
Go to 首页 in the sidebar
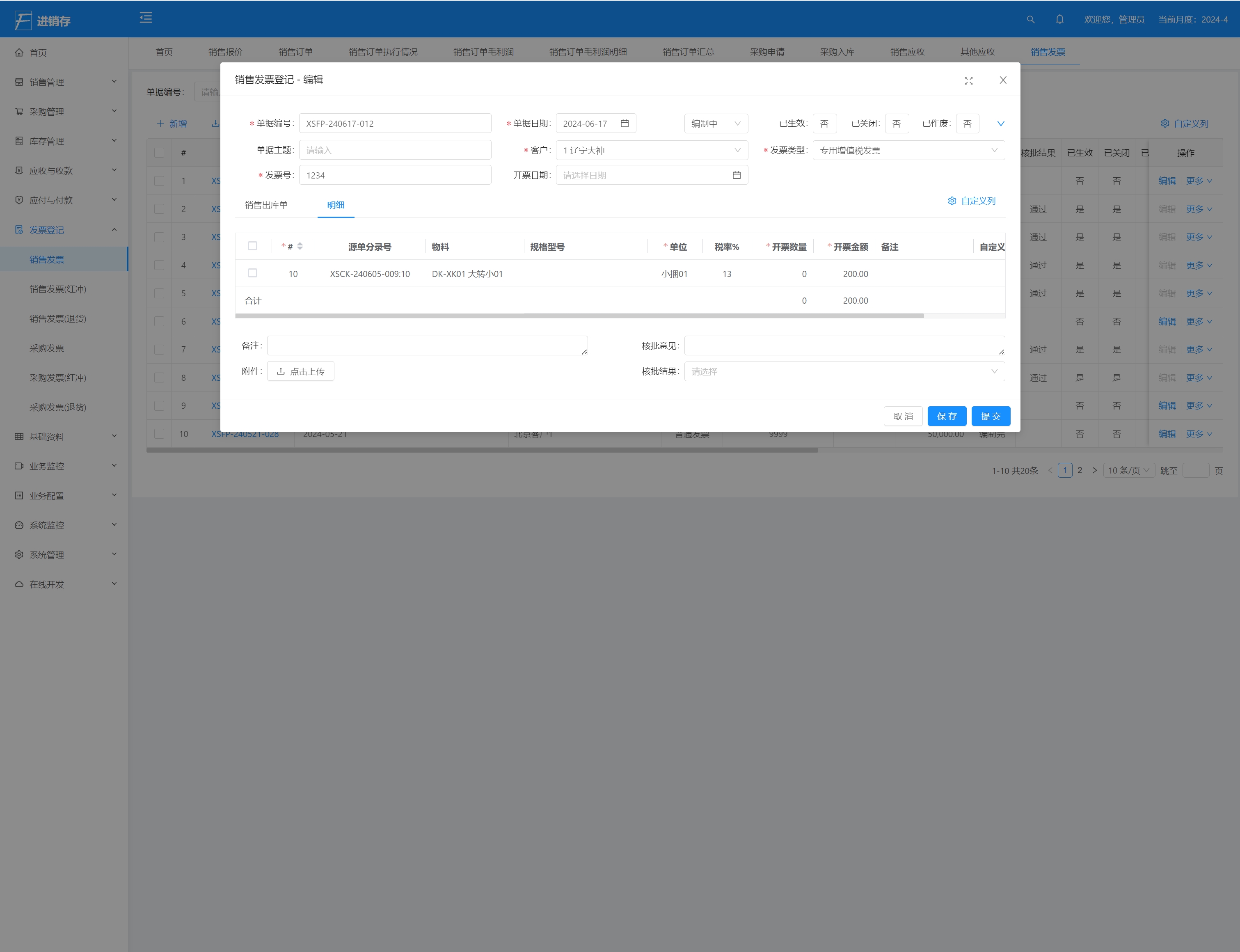pyautogui.click(x=38, y=53)
